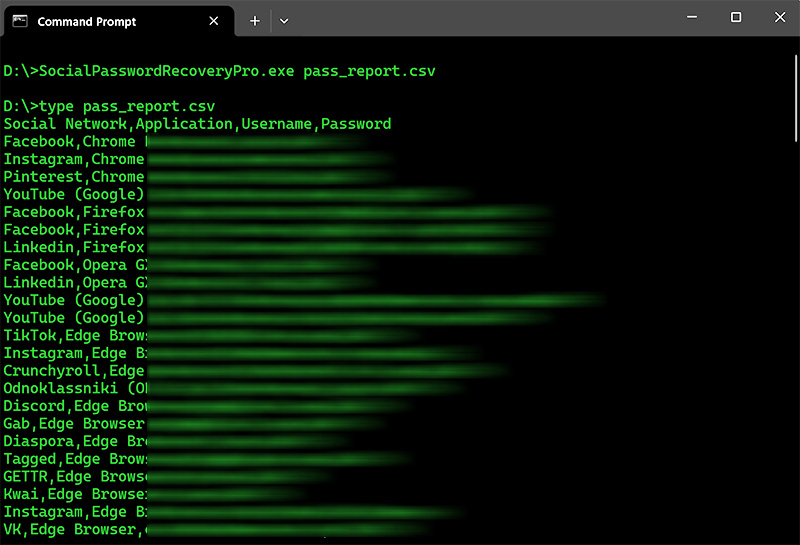Click the 'Linkedin,Opera' output row
800x545 pixels.
pos(190,282)
